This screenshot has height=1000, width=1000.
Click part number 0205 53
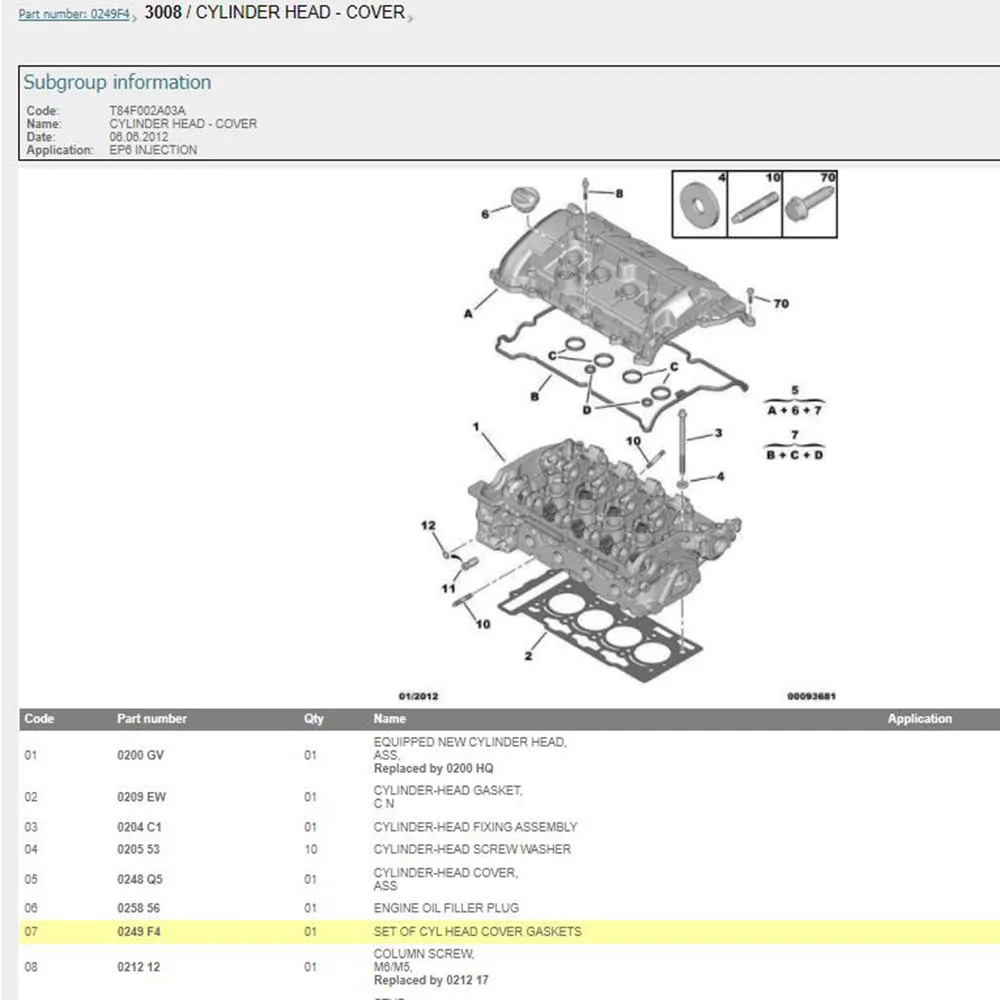138,849
